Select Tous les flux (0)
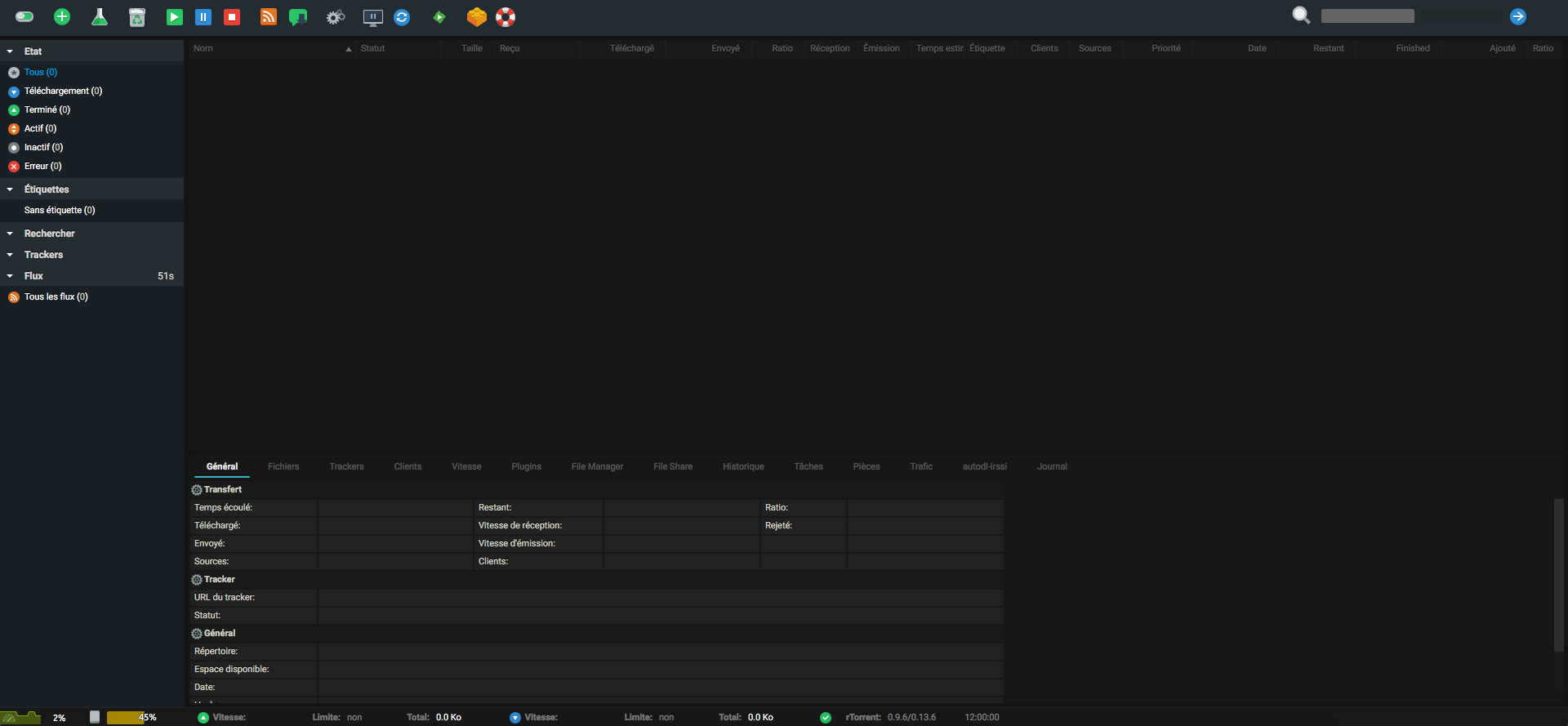 (x=56, y=296)
